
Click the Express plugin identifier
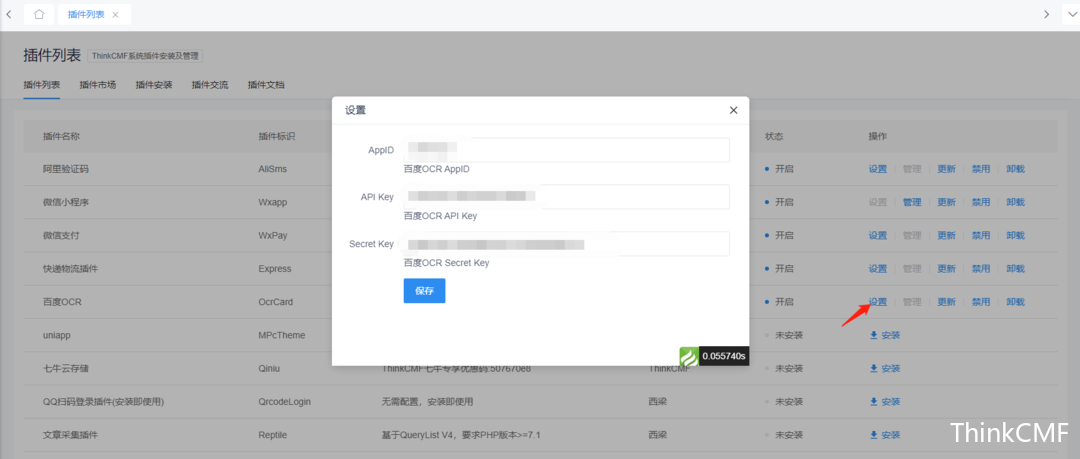pos(275,269)
